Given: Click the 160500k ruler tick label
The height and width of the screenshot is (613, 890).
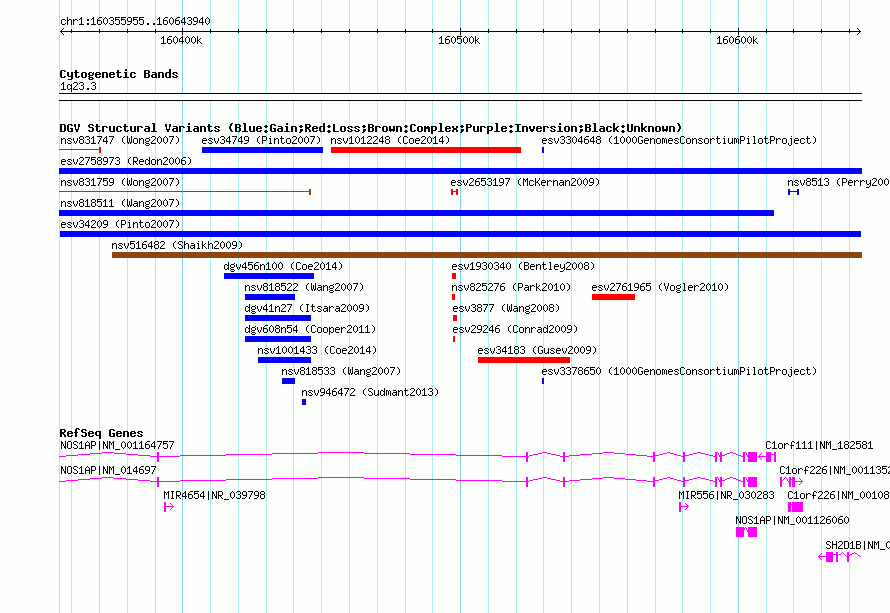Looking at the screenshot, I should [x=459, y=40].
